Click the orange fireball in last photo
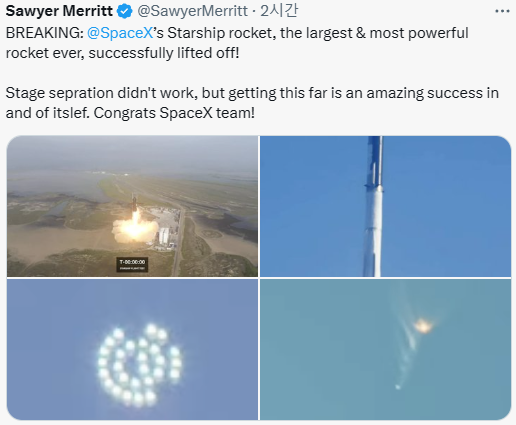 (x=423, y=325)
